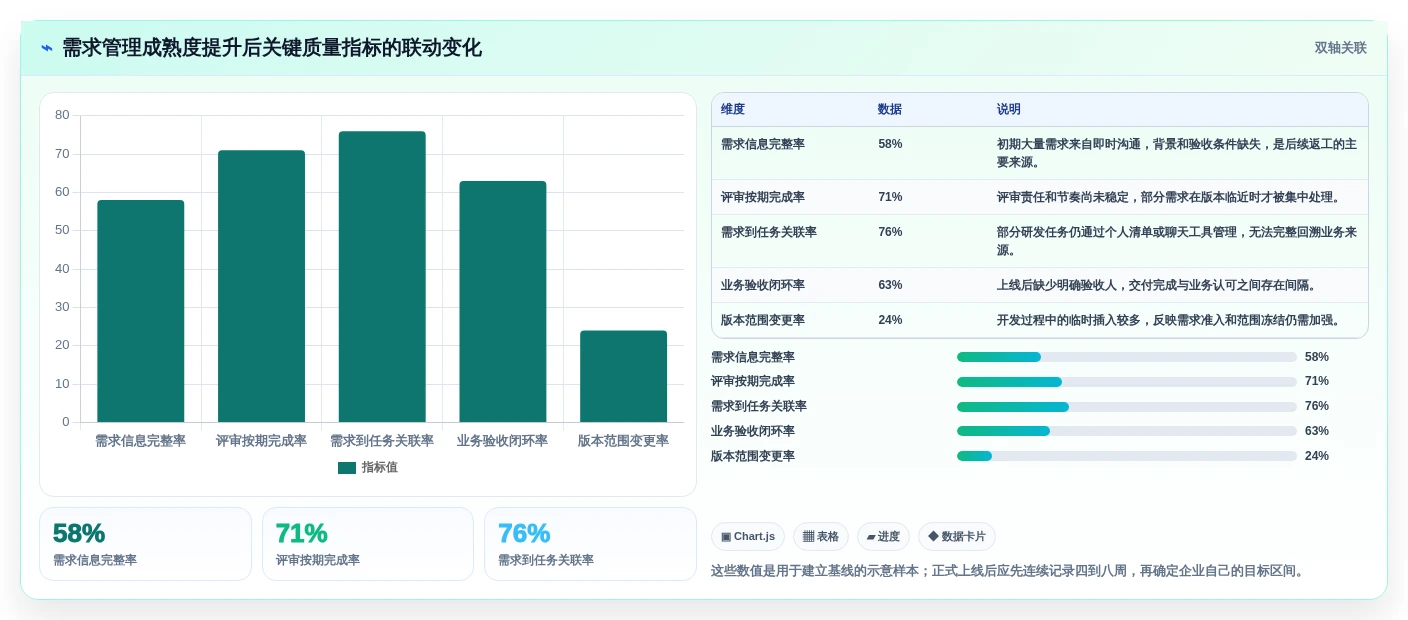This screenshot has width=1408, height=620.
Task: Click the 双轴关联 badge
Action: pos(1340,48)
